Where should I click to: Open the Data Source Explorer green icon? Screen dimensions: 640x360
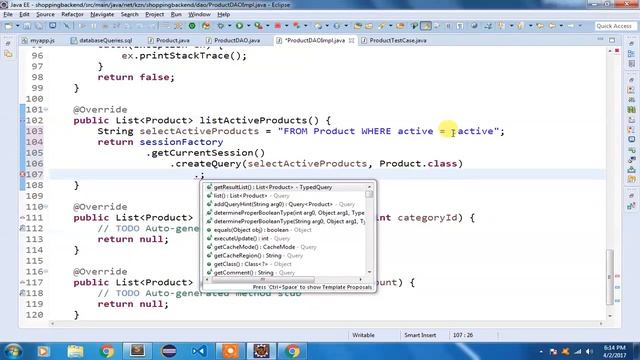click(x=631, y=109)
